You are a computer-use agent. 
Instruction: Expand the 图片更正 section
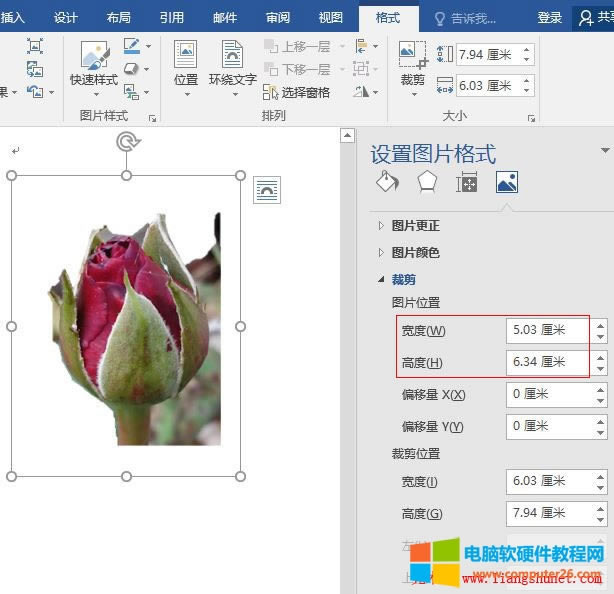(x=415, y=226)
